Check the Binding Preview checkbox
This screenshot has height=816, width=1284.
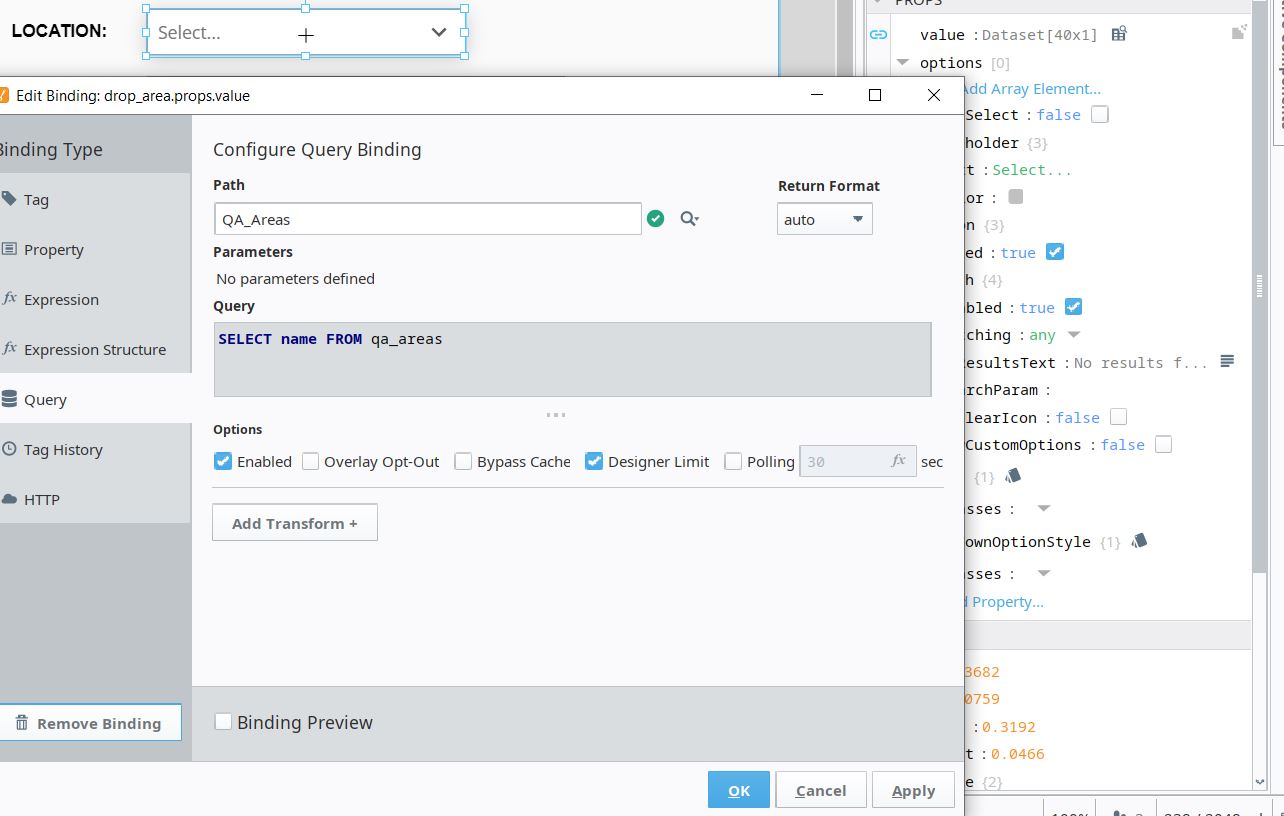coord(223,721)
